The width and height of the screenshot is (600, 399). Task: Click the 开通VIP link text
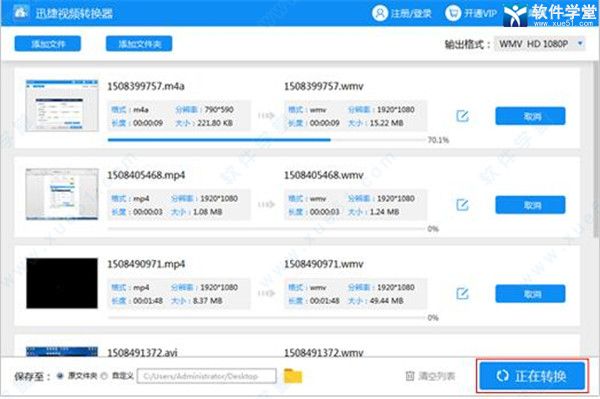click(x=480, y=14)
